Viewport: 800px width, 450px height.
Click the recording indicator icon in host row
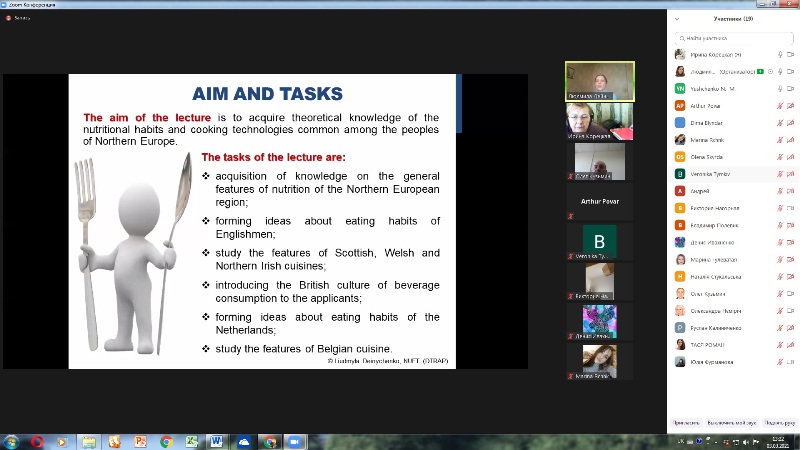770,71
